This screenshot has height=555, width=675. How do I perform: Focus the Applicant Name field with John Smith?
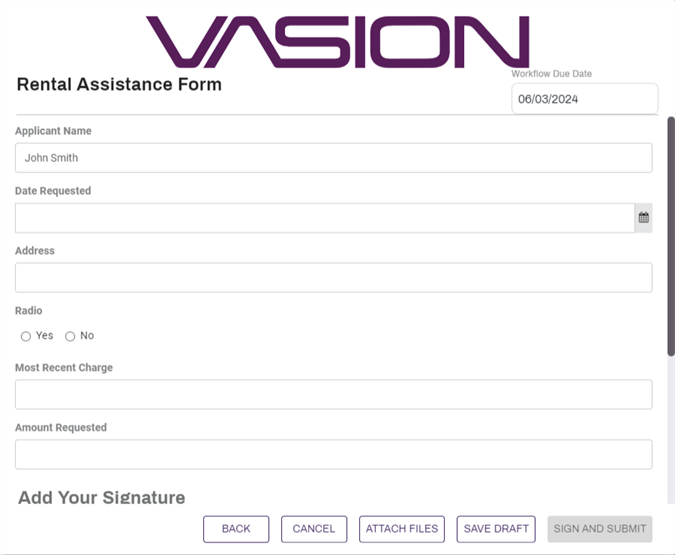point(334,158)
